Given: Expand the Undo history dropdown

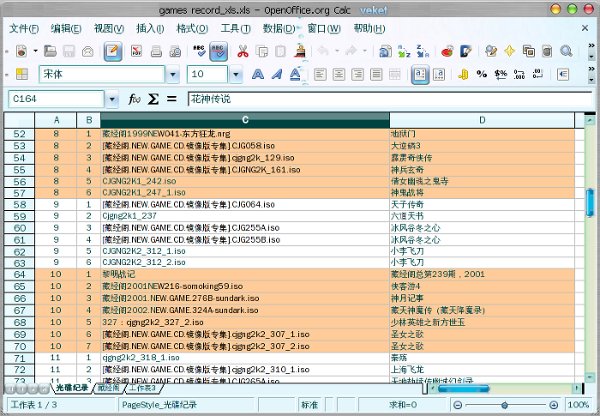Looking at the screenshot, I should pos(337,51).
